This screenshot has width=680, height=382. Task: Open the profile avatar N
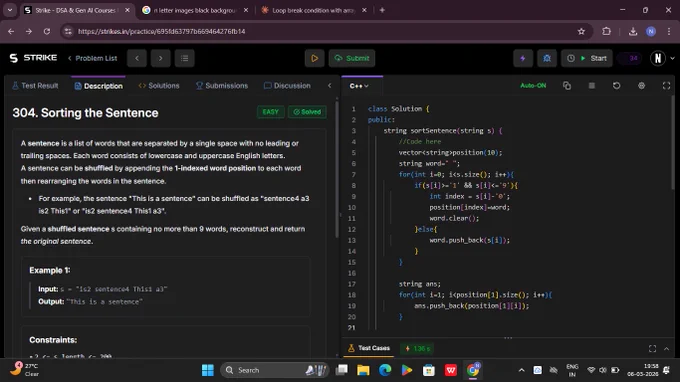(657, 58)
